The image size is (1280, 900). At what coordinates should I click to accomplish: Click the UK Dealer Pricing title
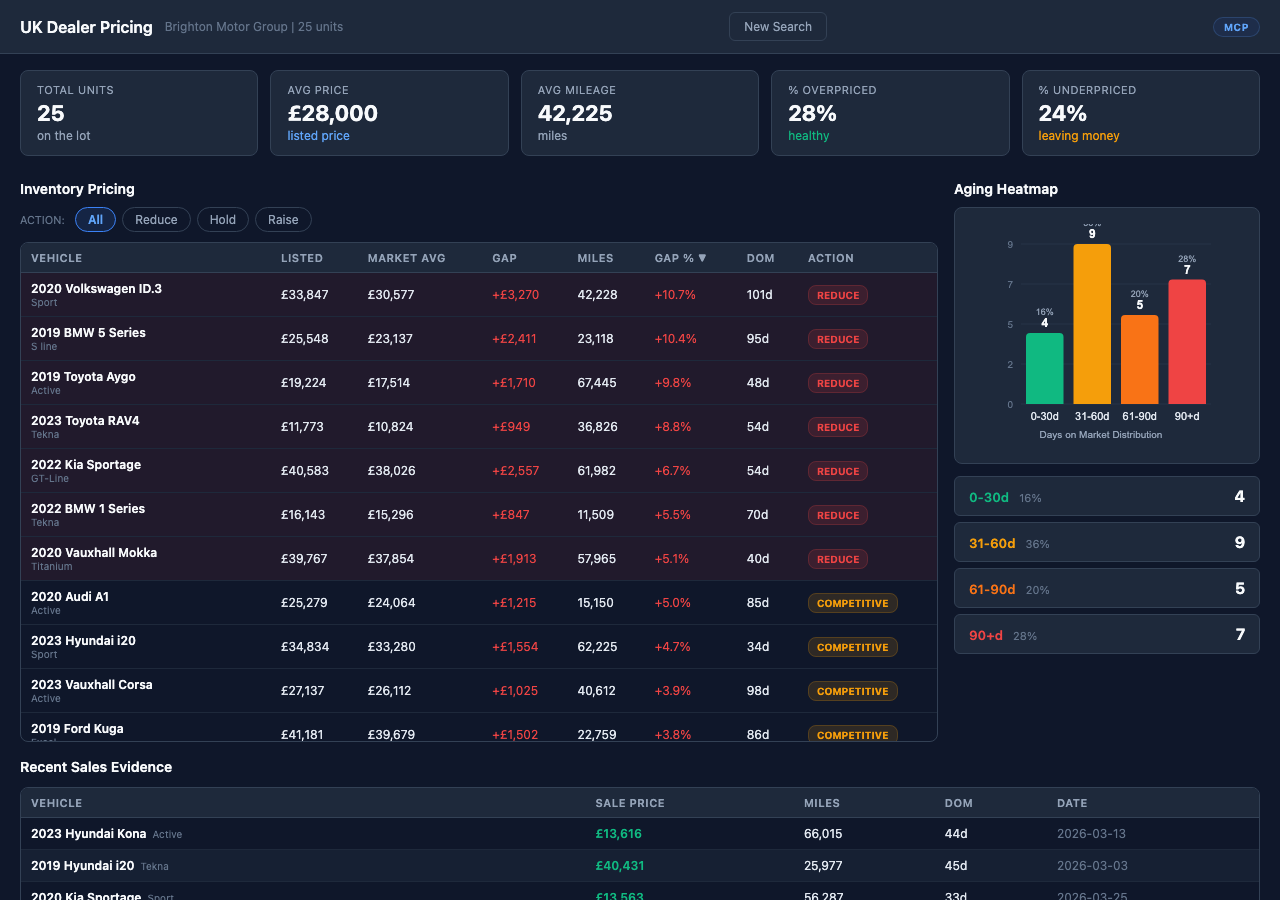[86, 27]
